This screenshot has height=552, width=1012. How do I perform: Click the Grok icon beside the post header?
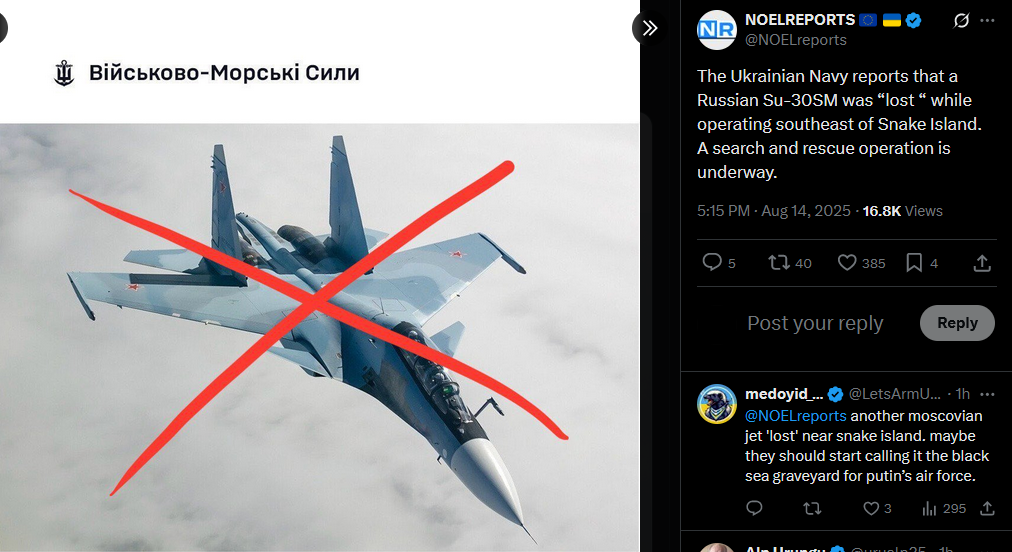click(x=961, y=21)
